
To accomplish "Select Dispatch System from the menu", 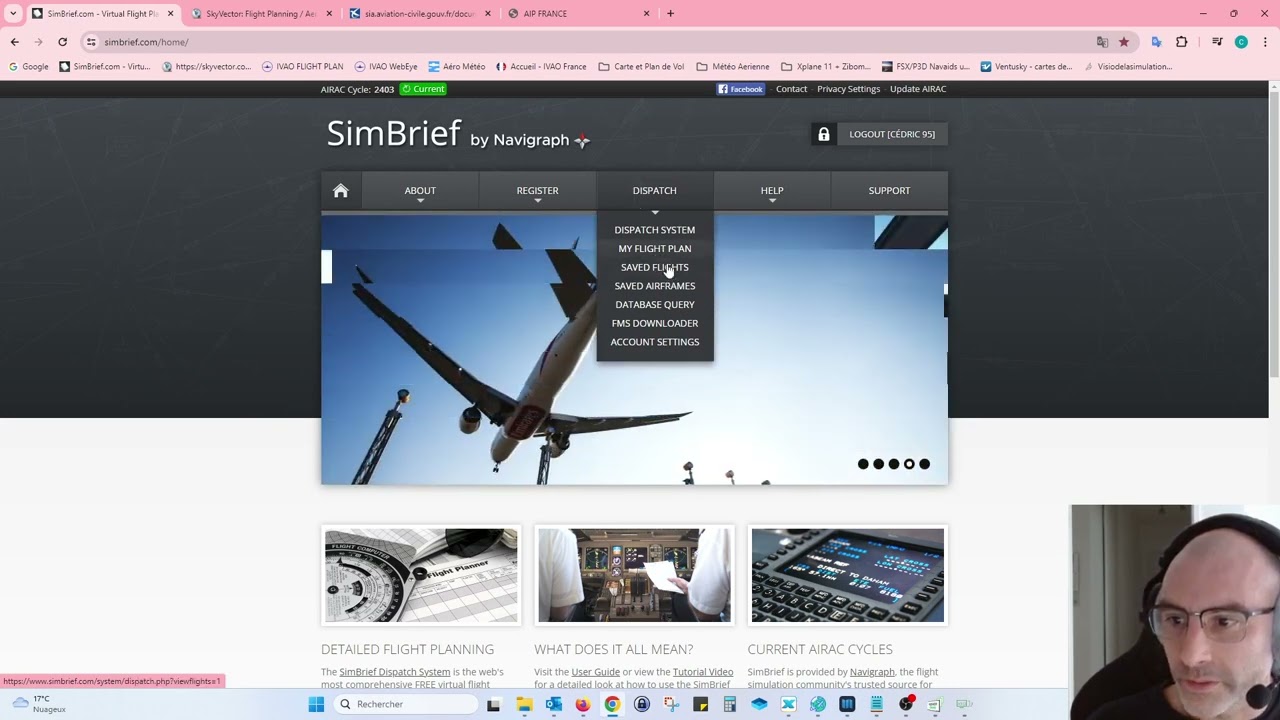I will 655,230.
